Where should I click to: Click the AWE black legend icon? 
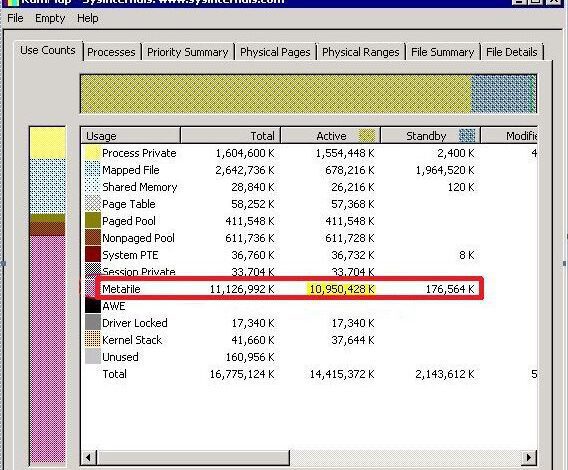coord(92,306)
